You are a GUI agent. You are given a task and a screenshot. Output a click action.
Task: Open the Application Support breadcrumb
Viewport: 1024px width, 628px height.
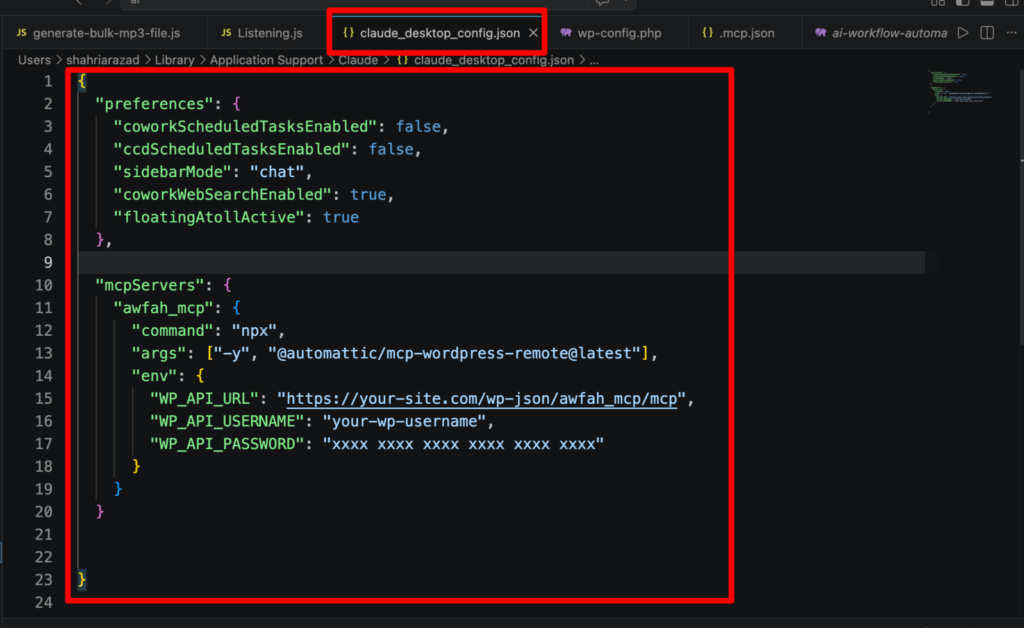266,60
